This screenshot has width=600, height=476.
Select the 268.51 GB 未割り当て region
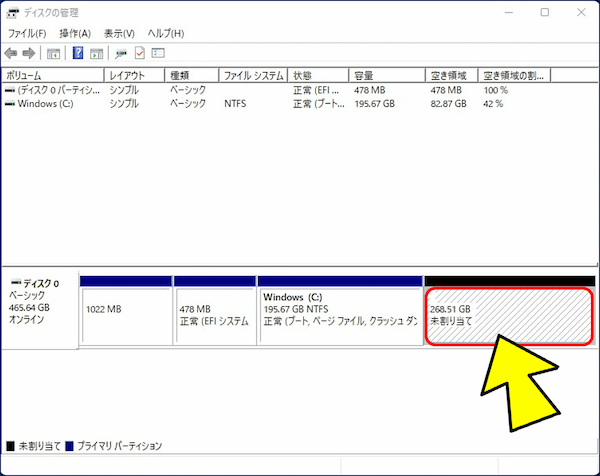(510, 316)
